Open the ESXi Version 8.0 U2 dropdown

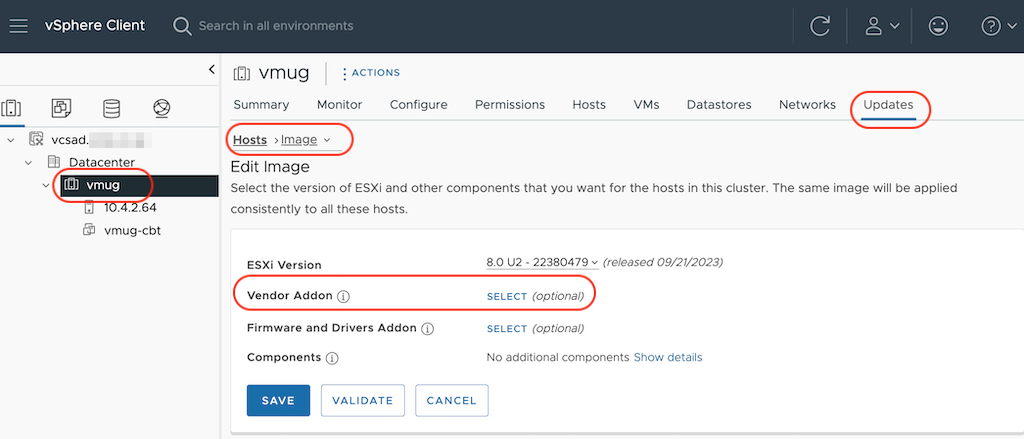coord(542,263)
